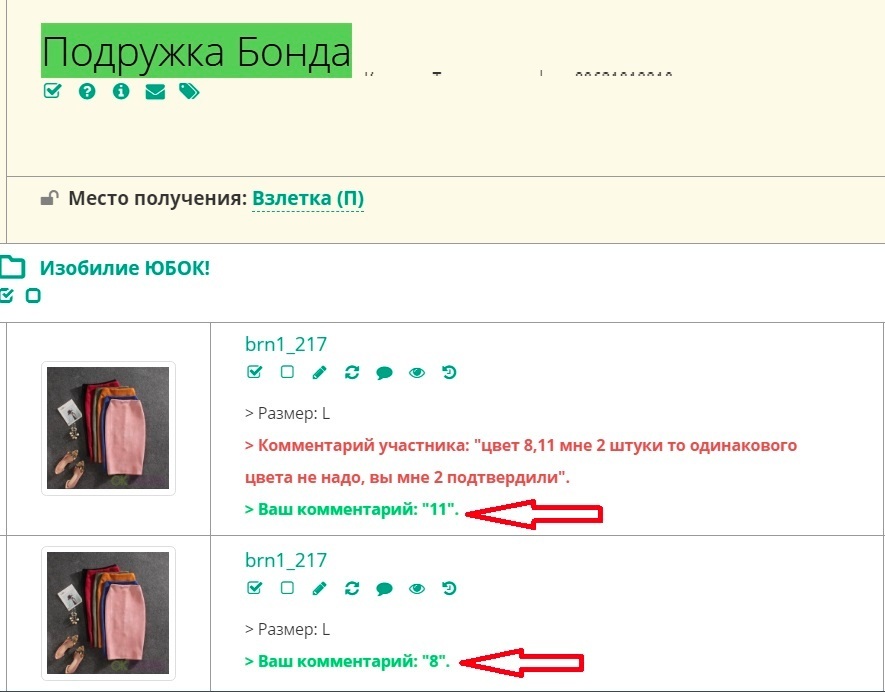Tick the checked-box icon in color 8 row
The image size is (885, 692).
click(x=255, y=588)
